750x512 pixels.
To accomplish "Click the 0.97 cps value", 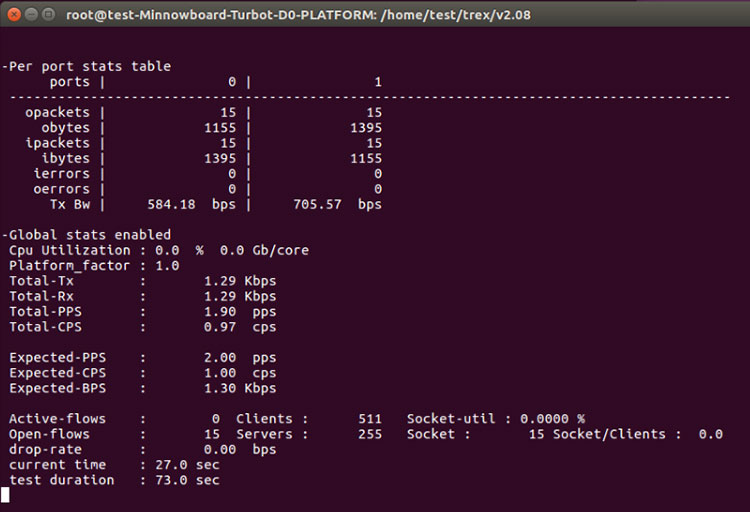I will [240, 327].
